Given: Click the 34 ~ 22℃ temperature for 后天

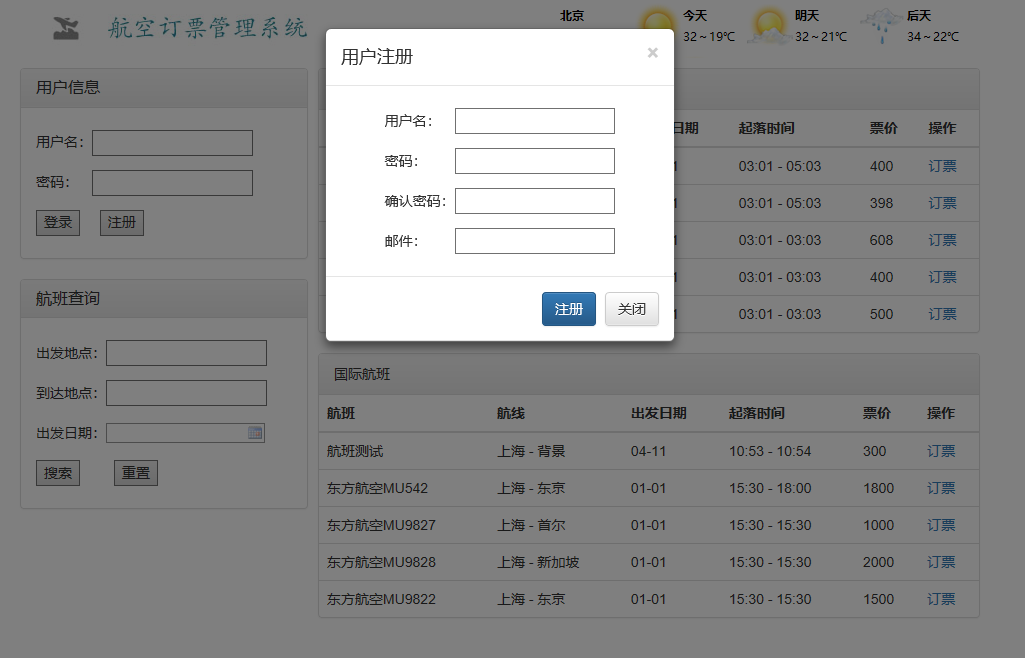Looking at the screenshot, I should click(933, 37).
